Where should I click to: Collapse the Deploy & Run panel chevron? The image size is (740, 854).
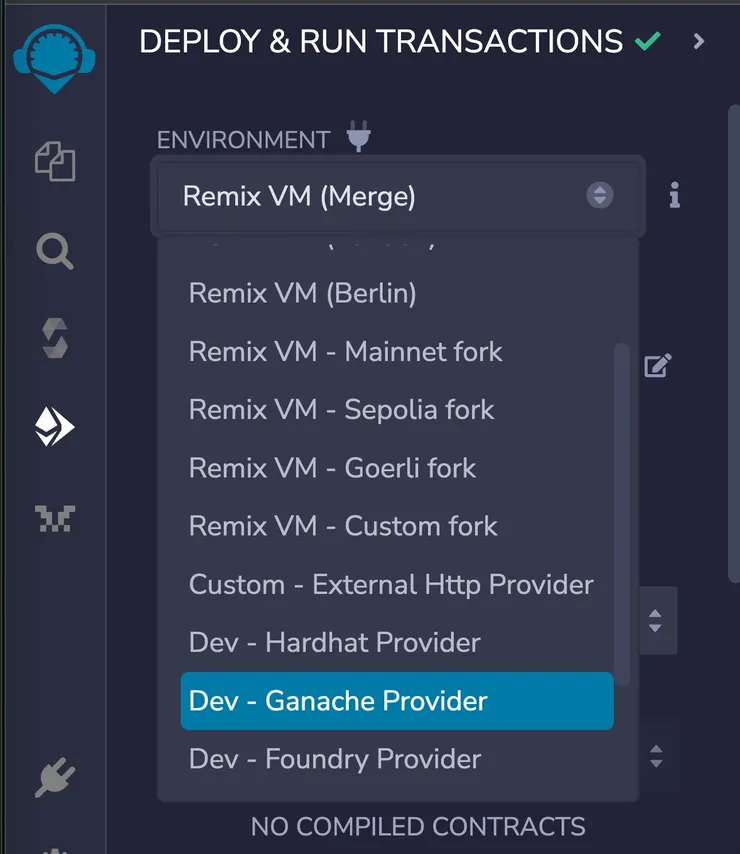(x=699, y=41)
